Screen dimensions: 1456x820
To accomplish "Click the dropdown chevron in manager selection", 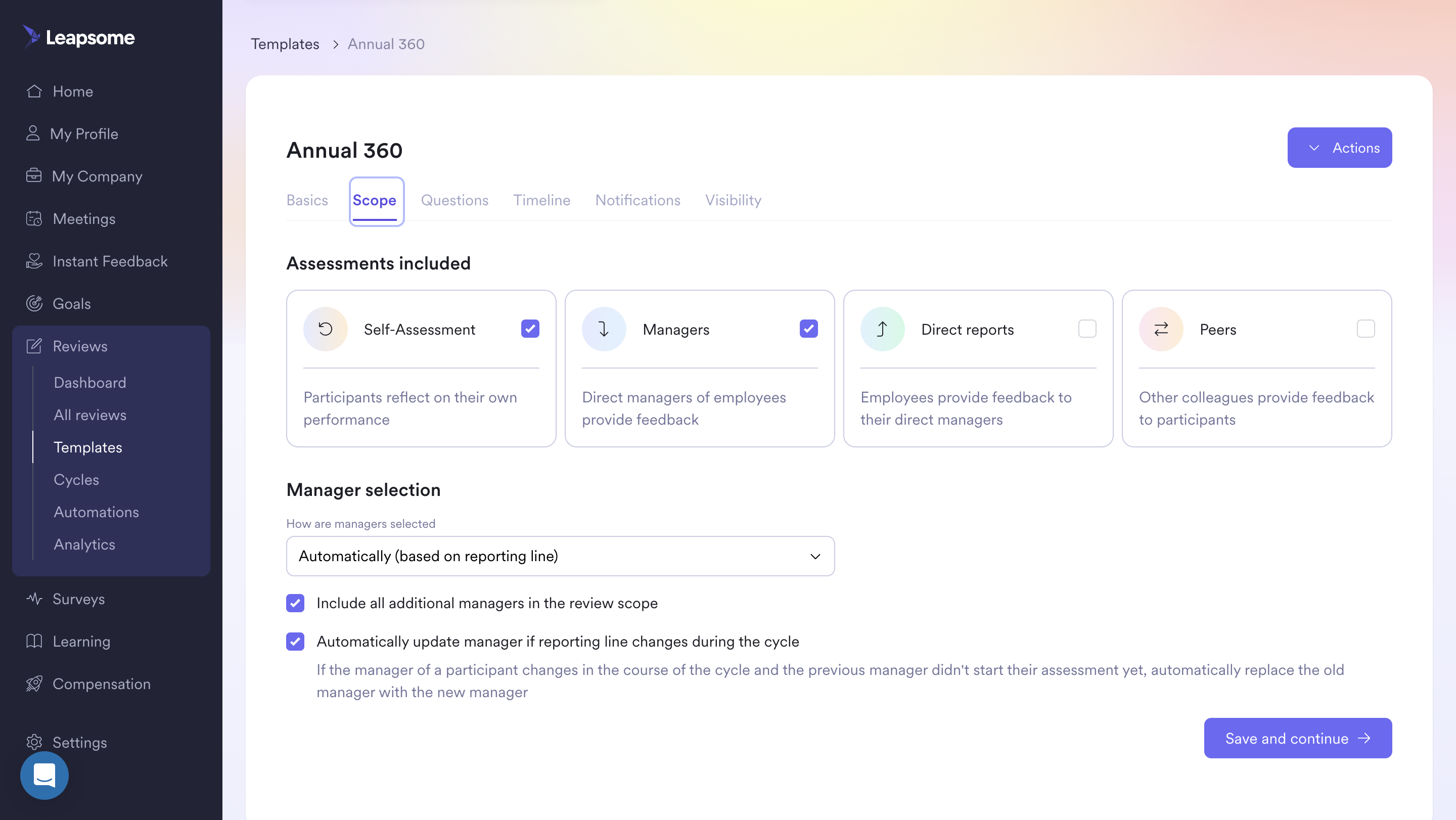I will click(x=815, y=557).
